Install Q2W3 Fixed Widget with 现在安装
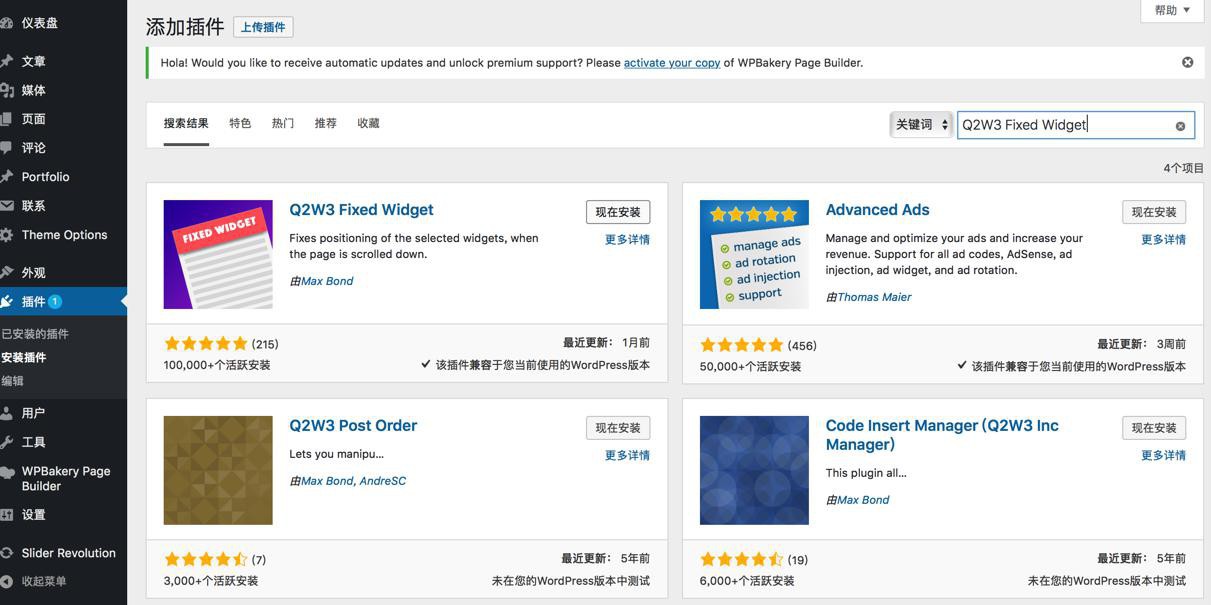1211x605 pixels. 618,212
